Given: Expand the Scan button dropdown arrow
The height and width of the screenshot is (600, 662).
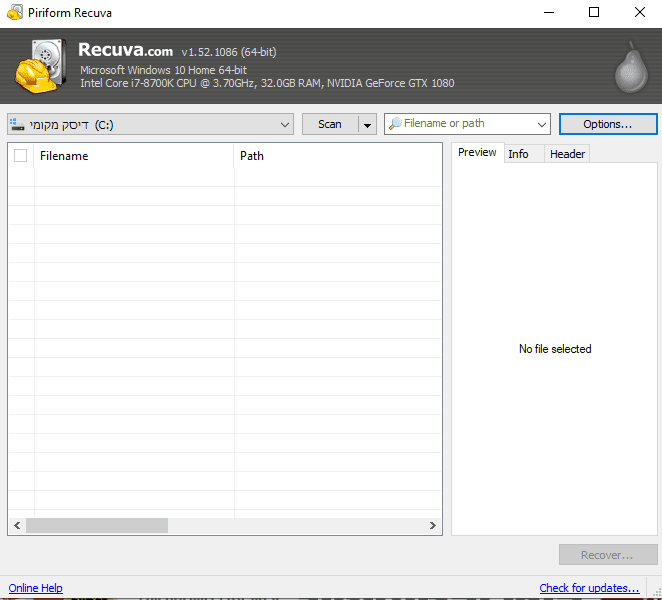Looking at the screenshot, I should pos(367,125).
